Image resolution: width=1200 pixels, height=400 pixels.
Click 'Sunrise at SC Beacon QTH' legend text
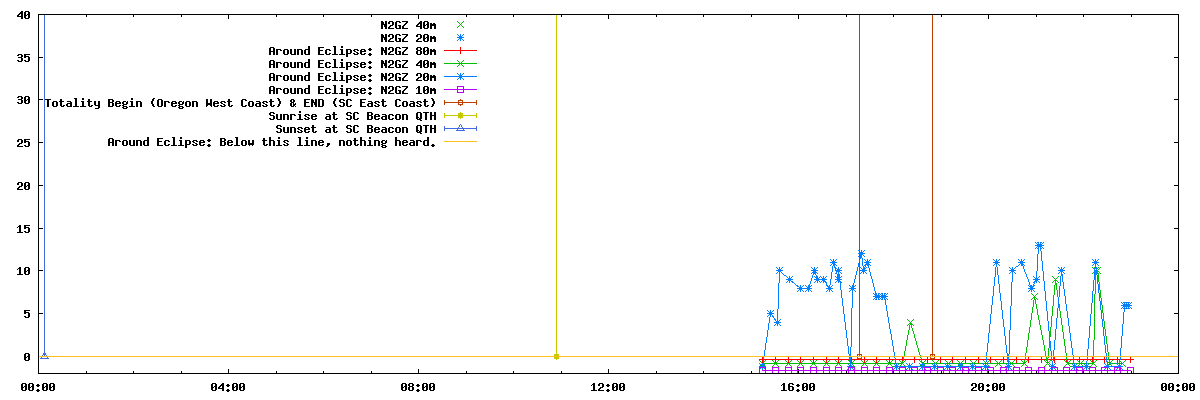coord(352,116)
